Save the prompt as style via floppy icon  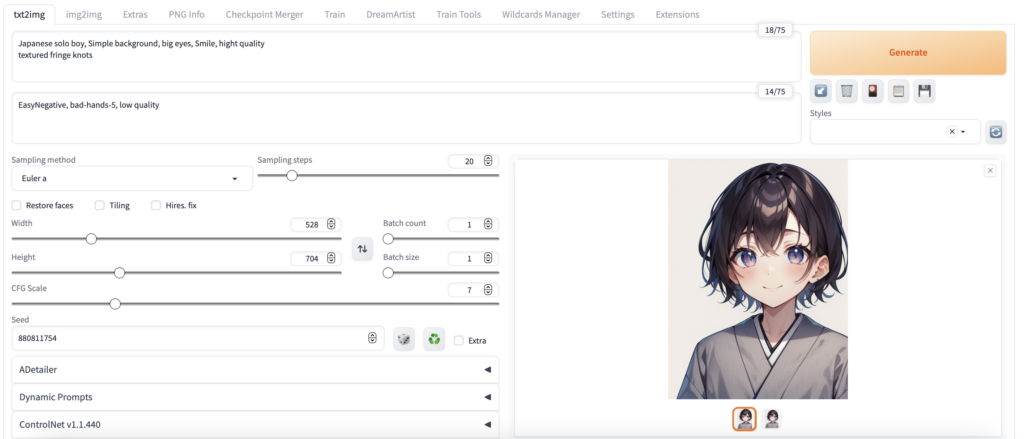(925, 92)
